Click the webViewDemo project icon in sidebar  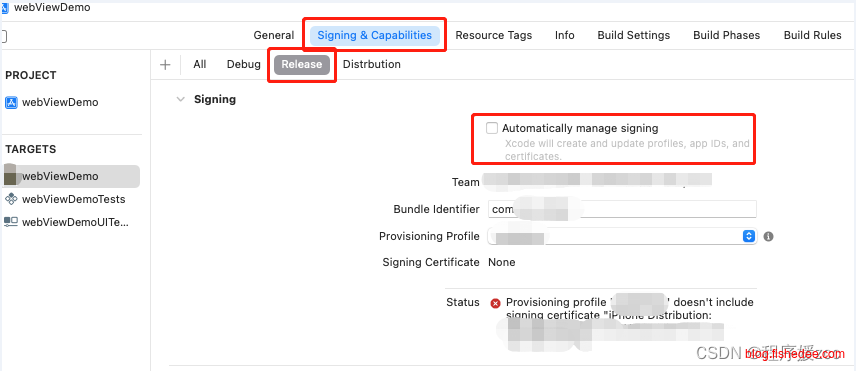point(11,102)
